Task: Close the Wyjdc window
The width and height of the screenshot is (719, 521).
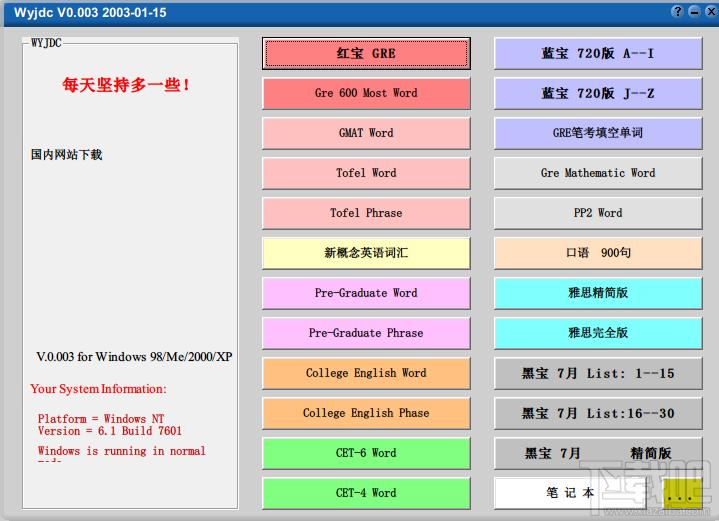Action: 711,11
